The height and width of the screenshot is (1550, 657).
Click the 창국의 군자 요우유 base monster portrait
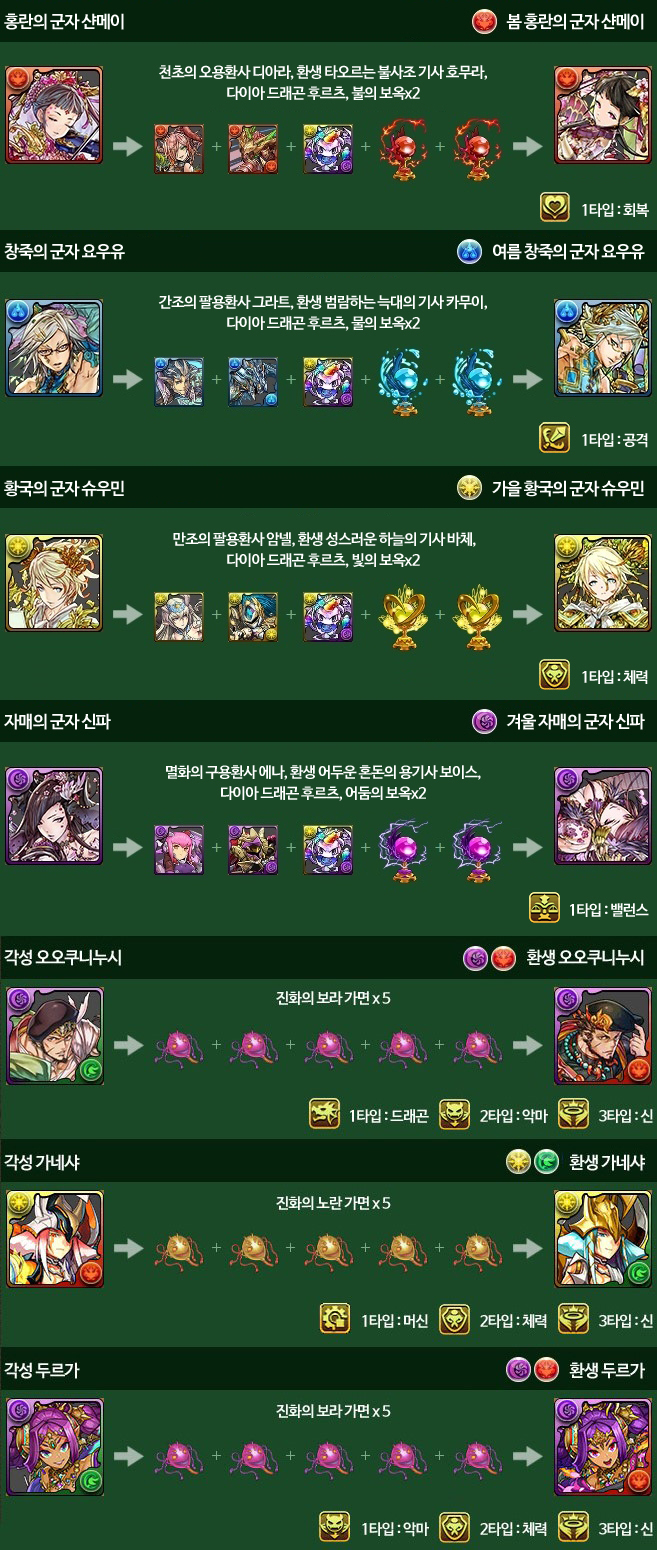click(x=54, y=347)
